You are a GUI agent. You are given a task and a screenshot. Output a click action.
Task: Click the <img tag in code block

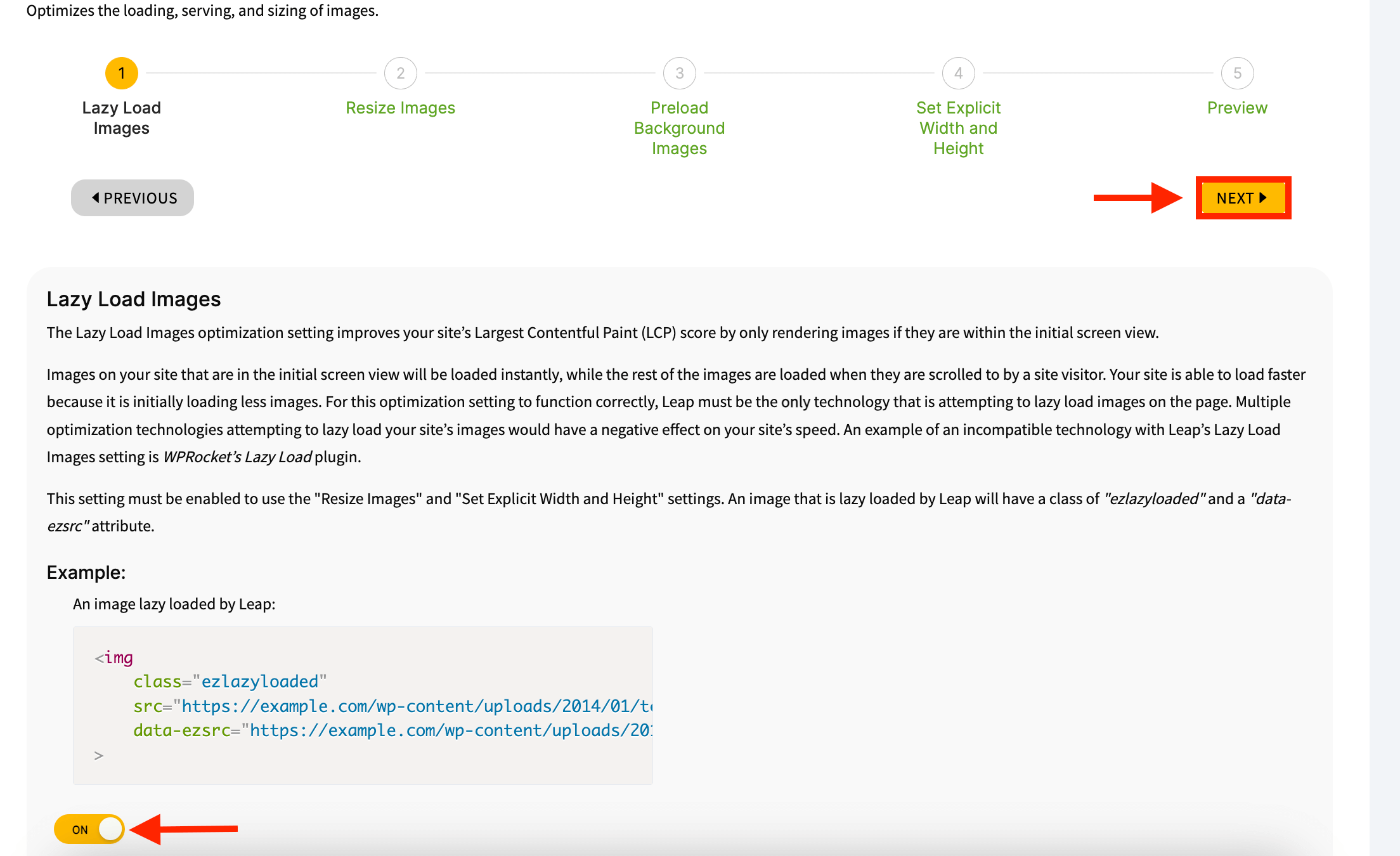tap(114, 658)
